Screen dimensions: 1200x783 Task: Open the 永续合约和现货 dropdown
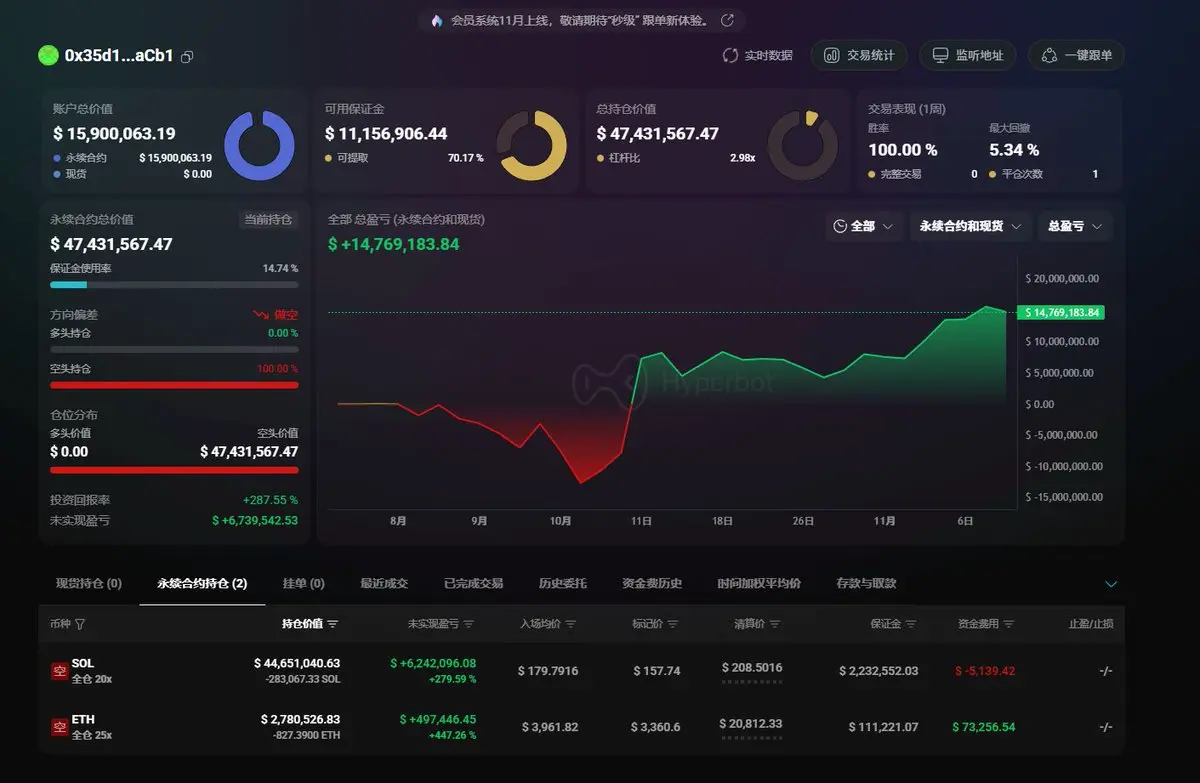970,227
